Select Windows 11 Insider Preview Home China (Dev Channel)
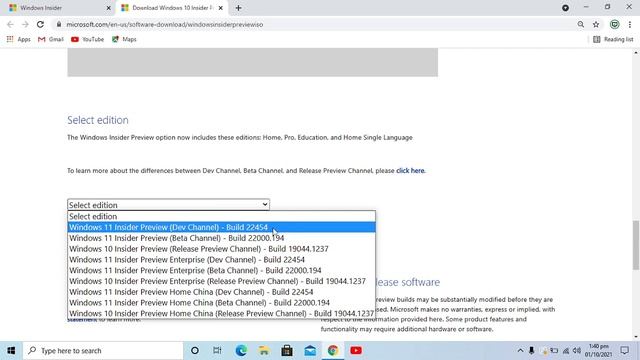Image resolution: width=640 pixels, height=360 pixels. click(x=221, y=292)
